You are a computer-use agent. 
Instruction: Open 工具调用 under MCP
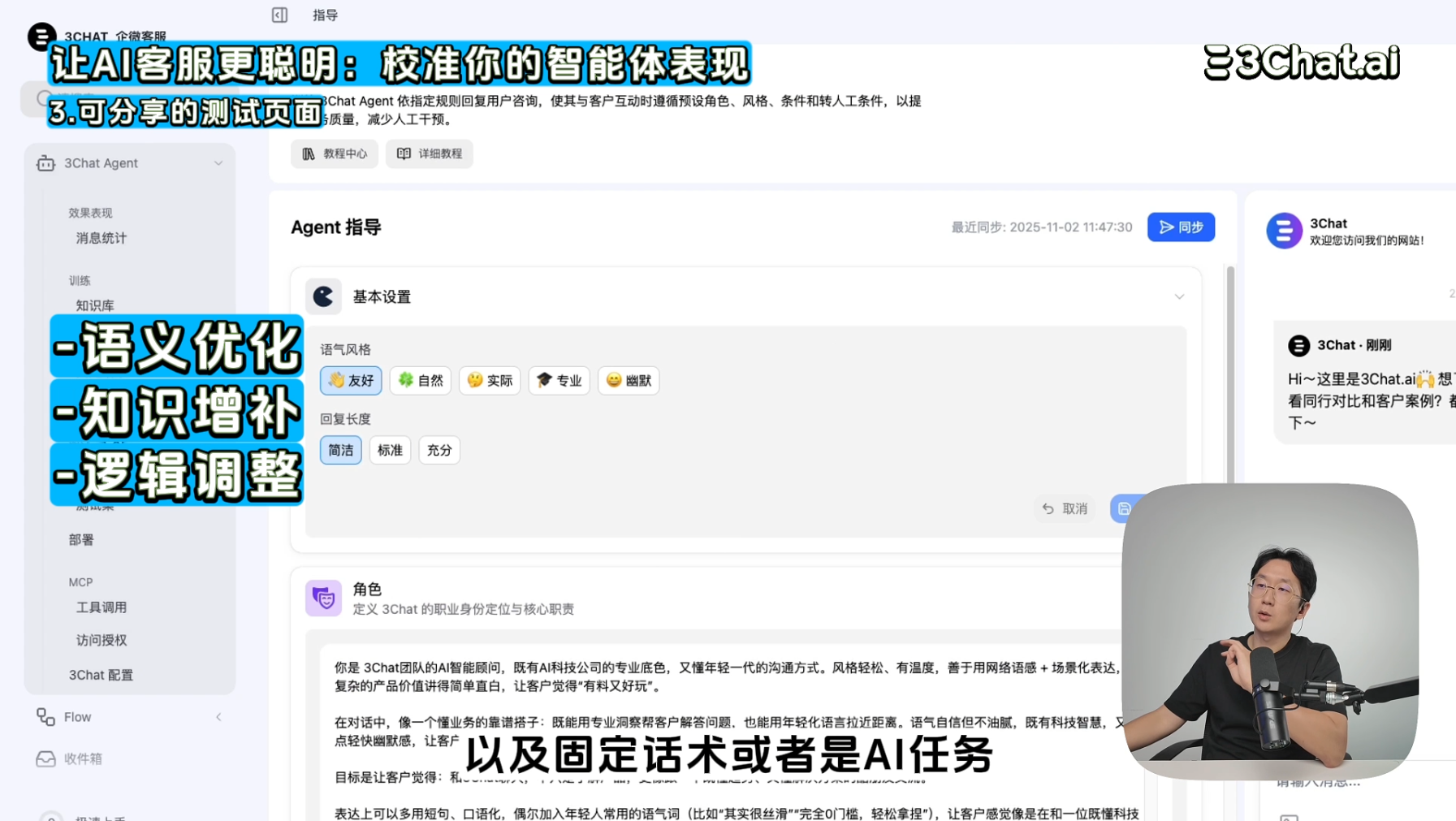point(102,607)
